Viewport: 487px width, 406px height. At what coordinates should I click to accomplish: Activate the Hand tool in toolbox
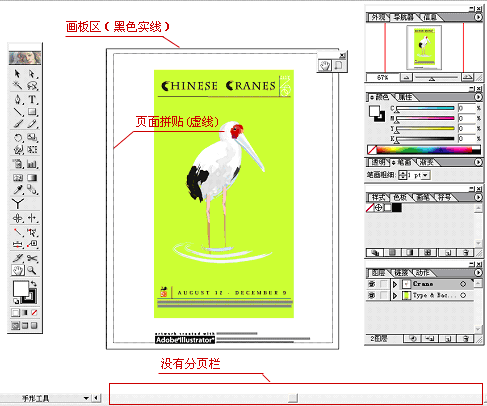point(18,270)
